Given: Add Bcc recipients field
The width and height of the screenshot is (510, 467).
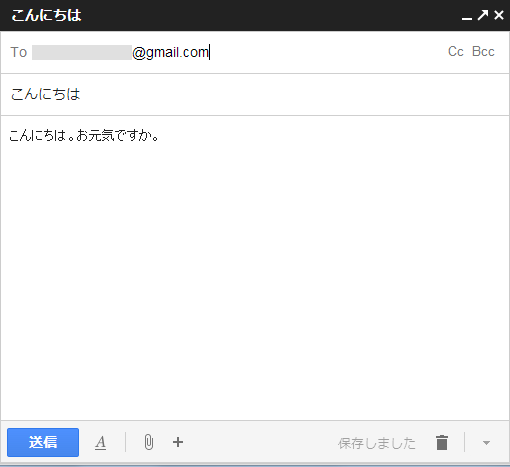Looking at the screenshot, I should click(483, 52).
